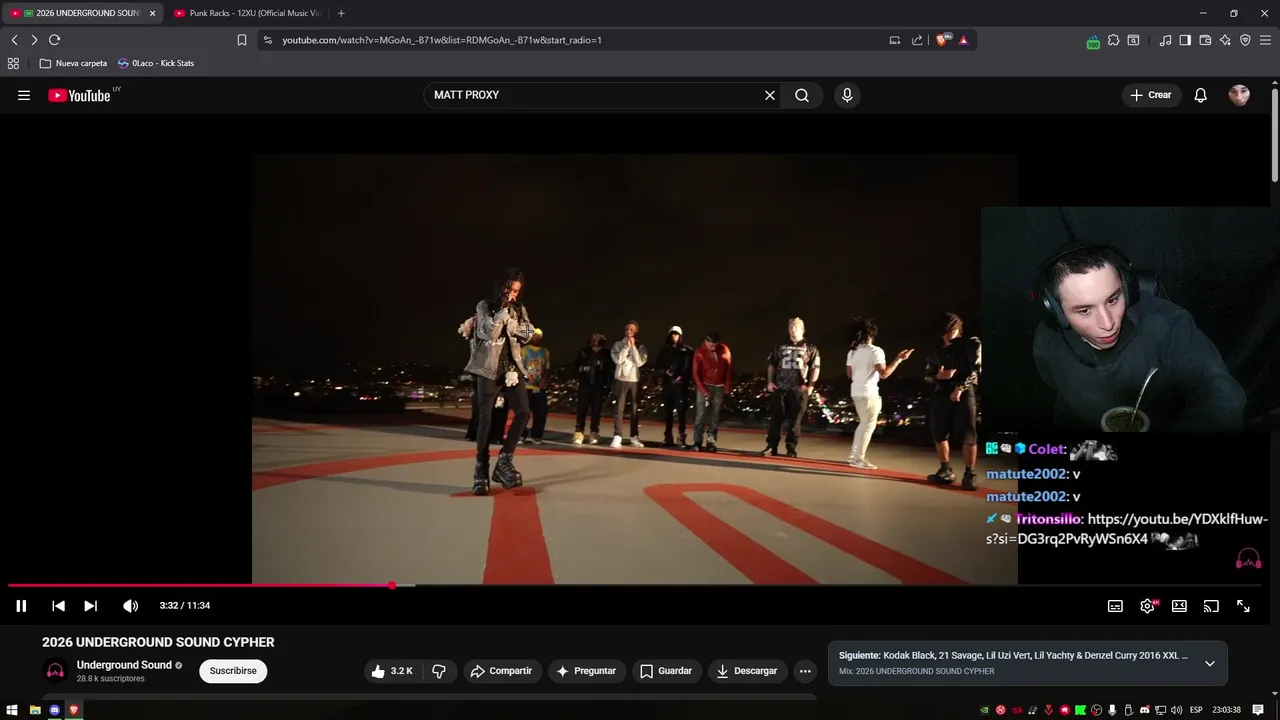The image size is (1280, 720).
Task: Reload the current page
Action: (55, 40)
